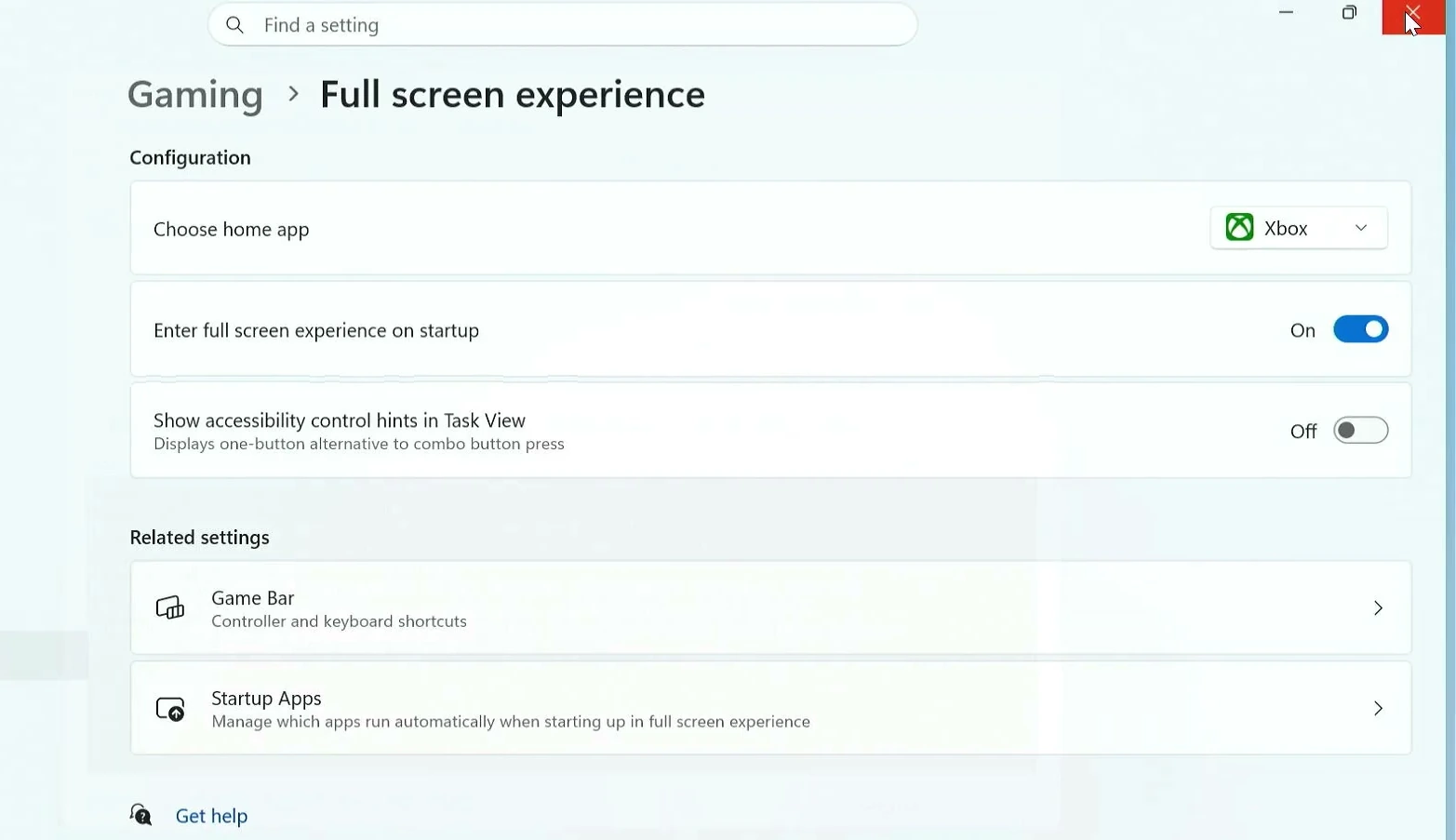This screenshot has width=1456, height=840.
Task: Click the Get help headset icon
Action: click(140, 816)
